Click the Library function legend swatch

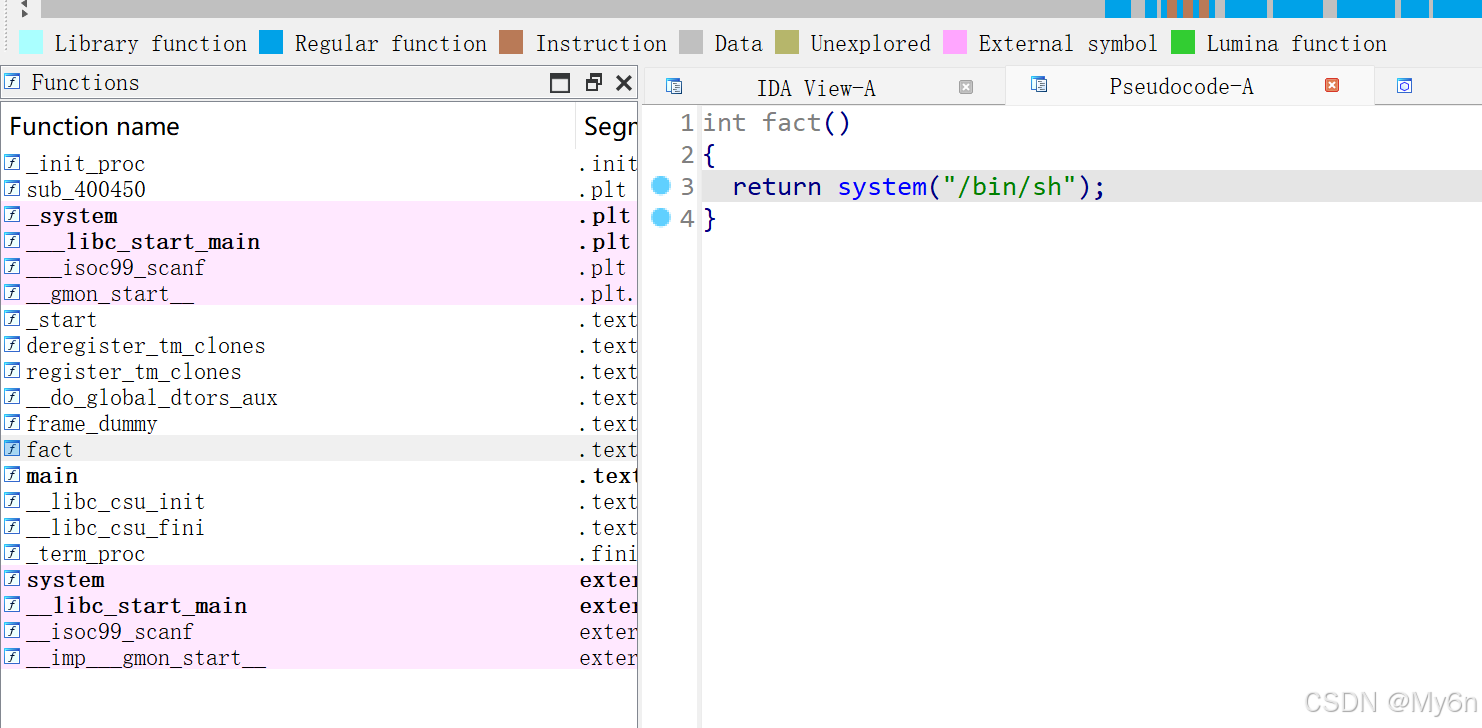pos(31,42)
